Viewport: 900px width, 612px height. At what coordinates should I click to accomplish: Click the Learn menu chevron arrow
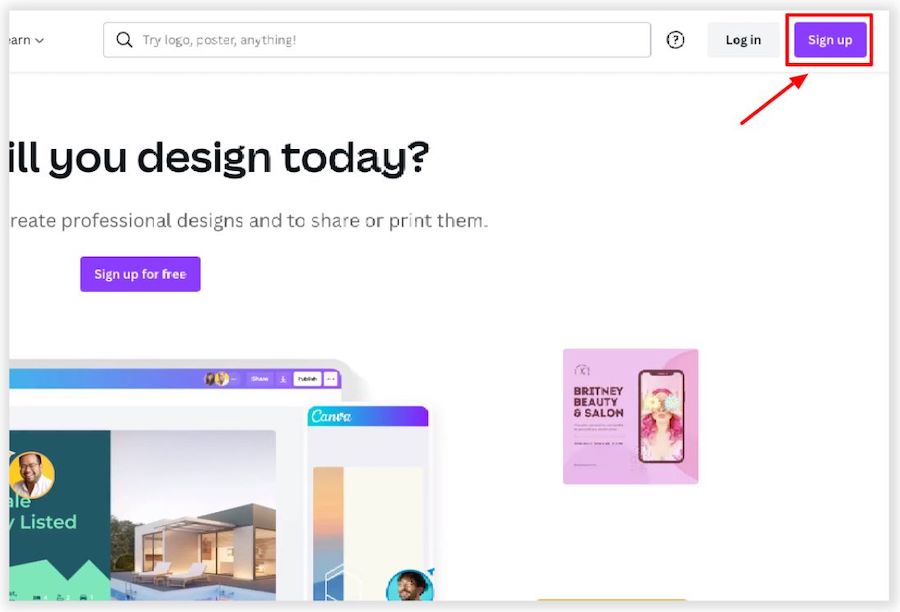[39, 41]
